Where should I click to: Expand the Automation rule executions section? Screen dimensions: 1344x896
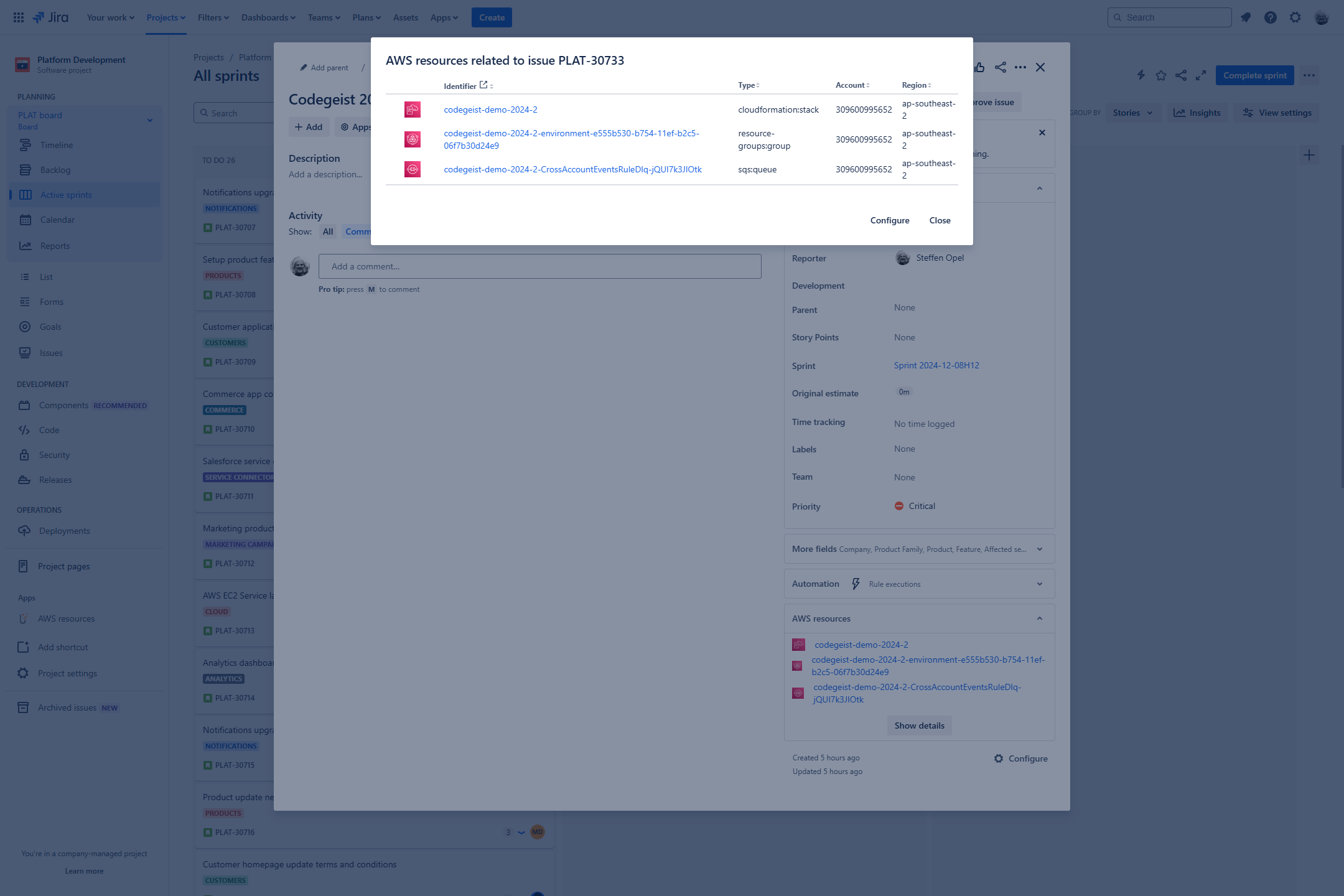[1039, 584]
